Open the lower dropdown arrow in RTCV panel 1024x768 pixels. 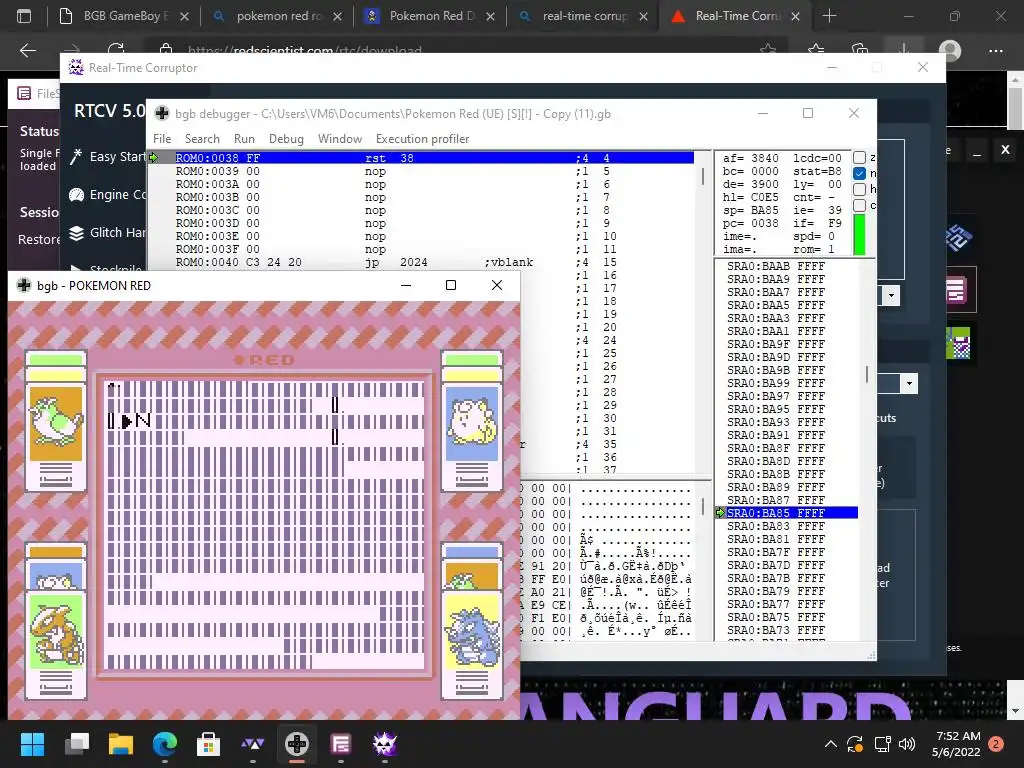point(909,383)
